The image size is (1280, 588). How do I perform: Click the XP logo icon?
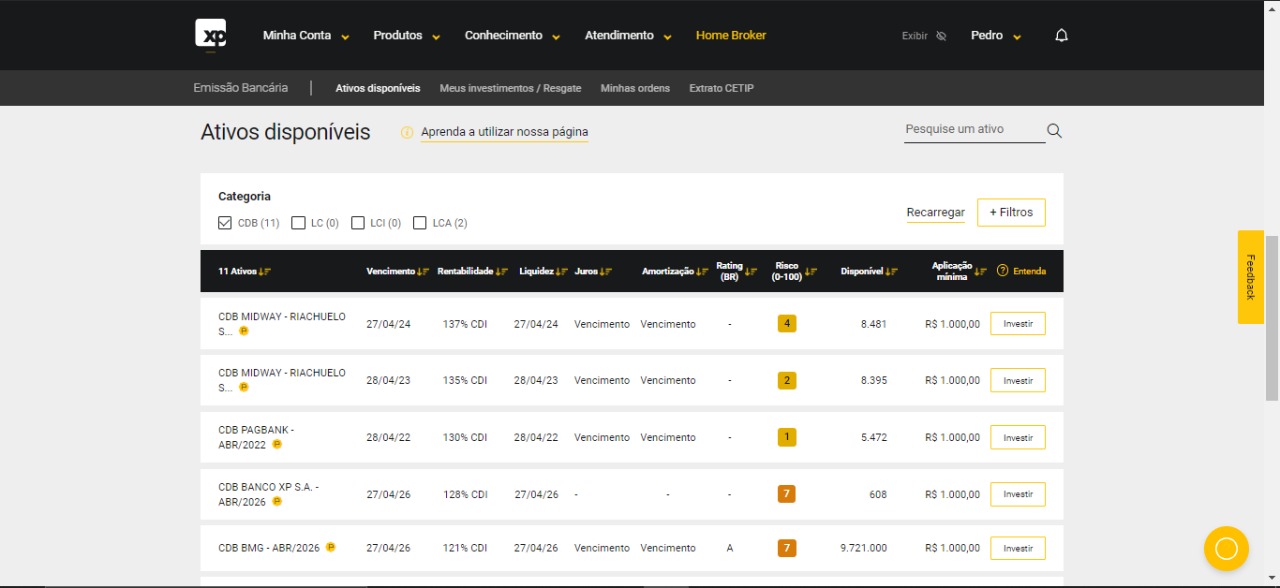[210, 34]
